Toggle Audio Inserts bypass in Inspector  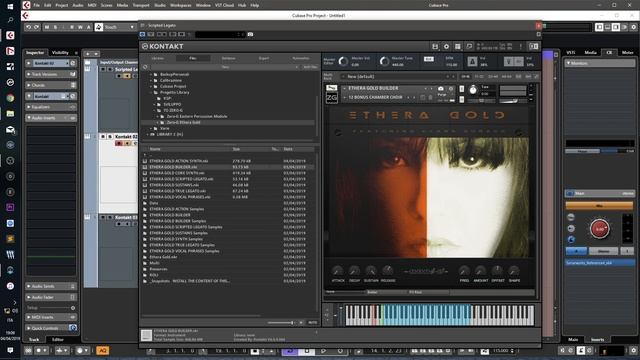point(72,118)
